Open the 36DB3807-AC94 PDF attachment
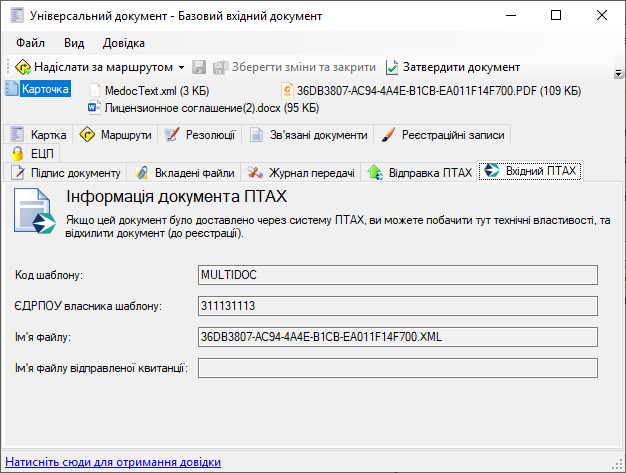The width and height of the screenshot is (626, 473). coord(438,91)
